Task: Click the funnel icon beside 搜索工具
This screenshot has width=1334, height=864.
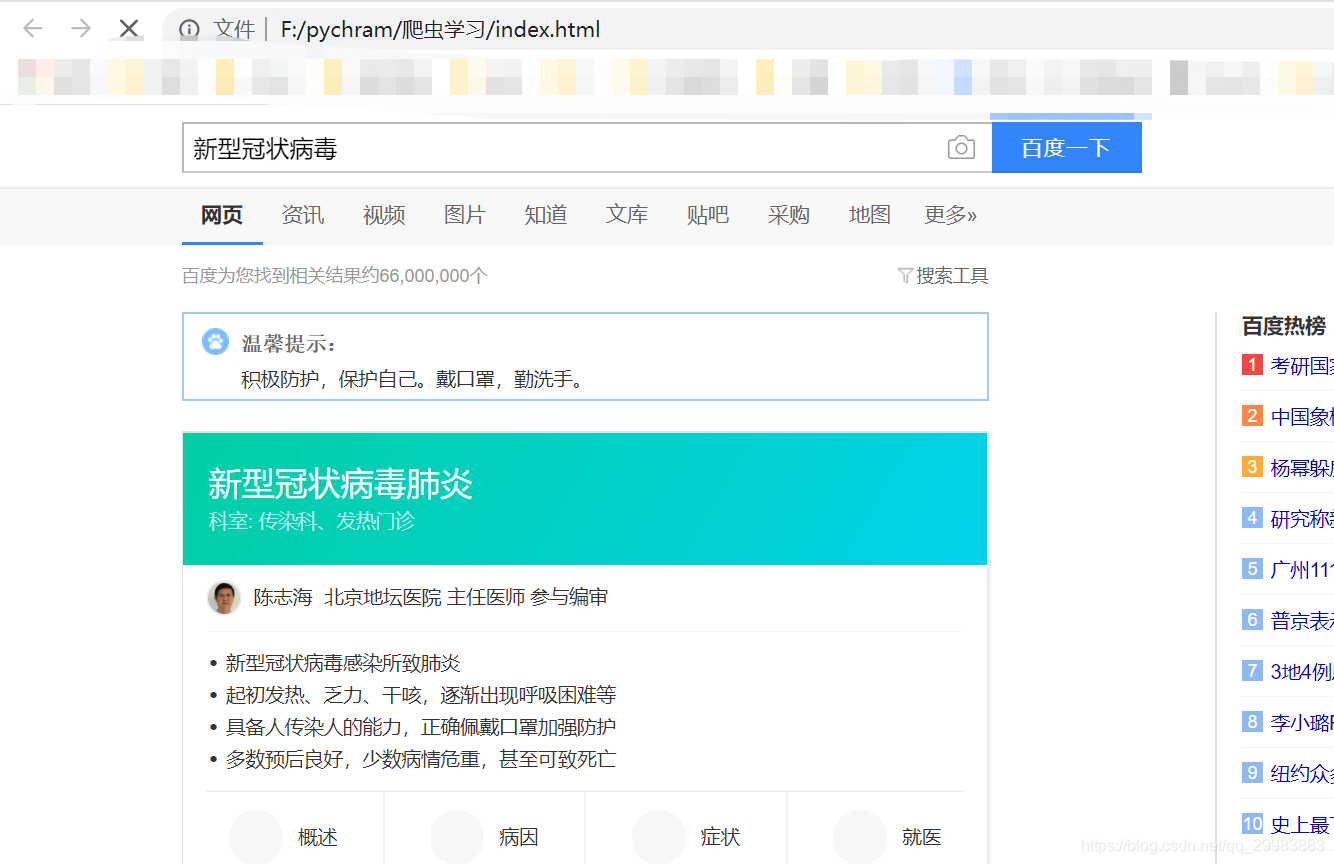Action: [x=905, y=276]
